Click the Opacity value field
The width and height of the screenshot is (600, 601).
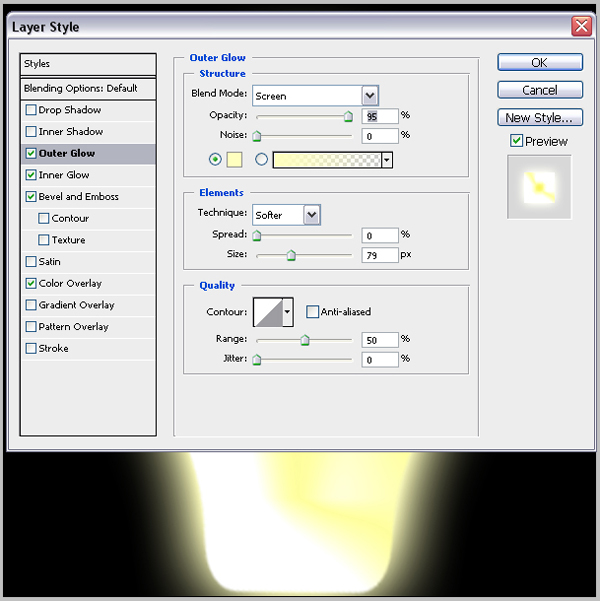point(380,116)
